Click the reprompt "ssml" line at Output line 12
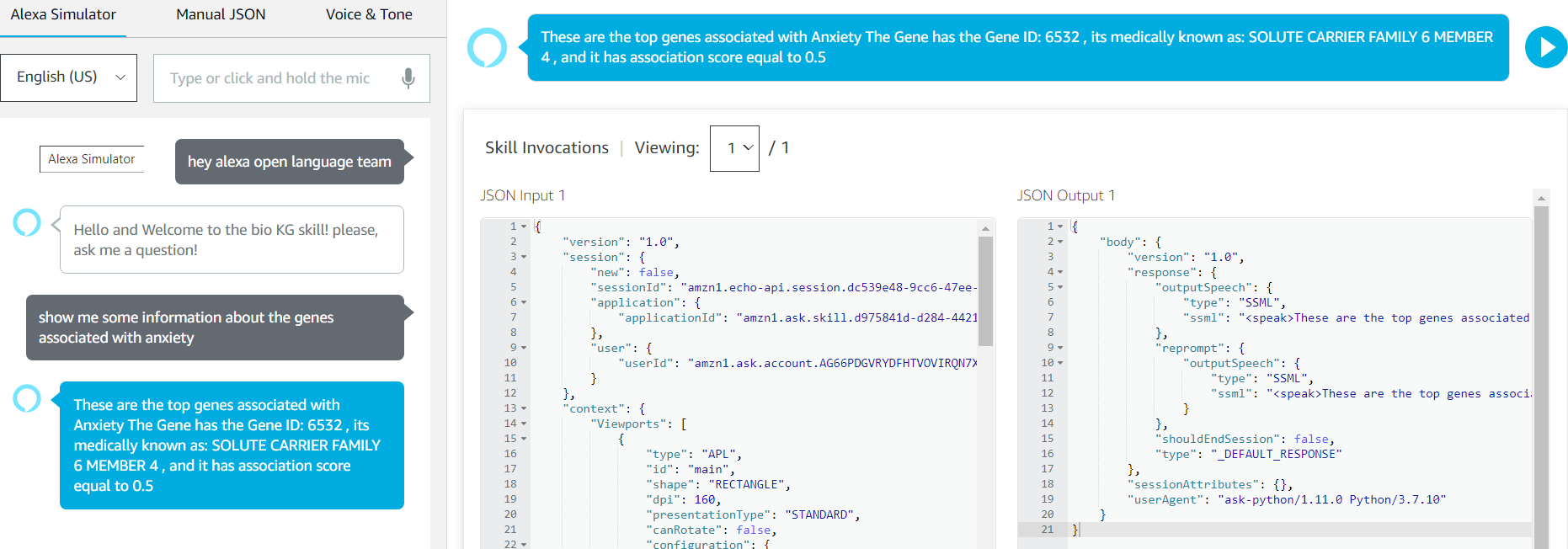Viewport: 1568px width, 549px height. (1370, 393)
